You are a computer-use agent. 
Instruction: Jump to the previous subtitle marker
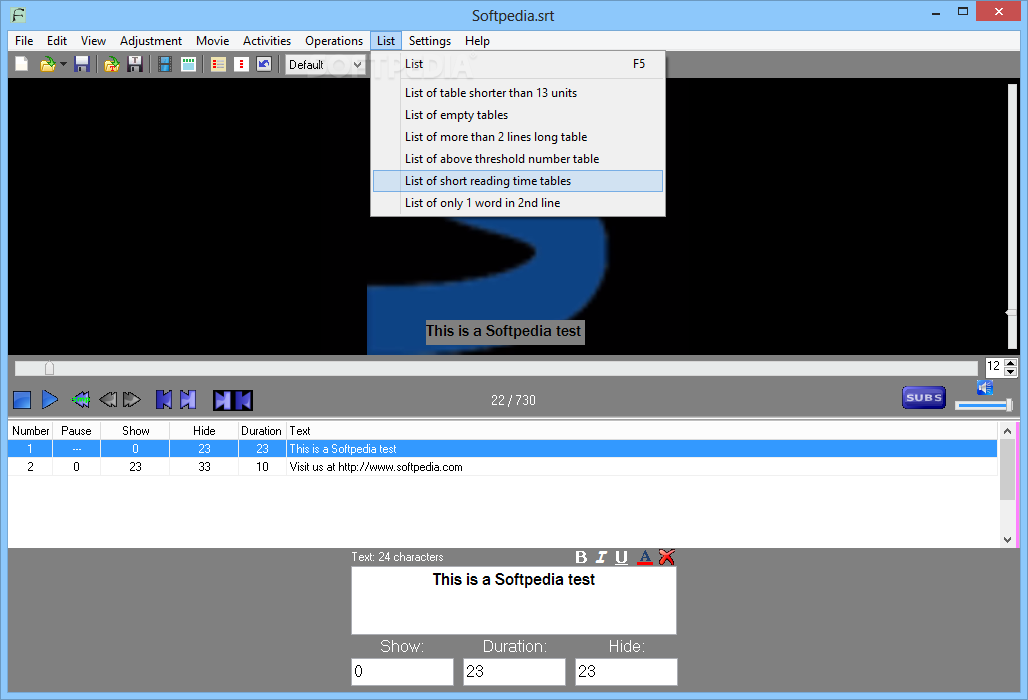tap(164, 399)
